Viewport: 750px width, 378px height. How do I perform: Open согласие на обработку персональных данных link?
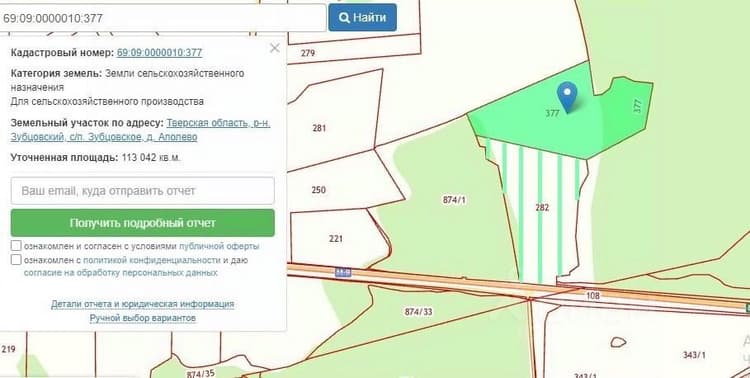coord(121,273)
